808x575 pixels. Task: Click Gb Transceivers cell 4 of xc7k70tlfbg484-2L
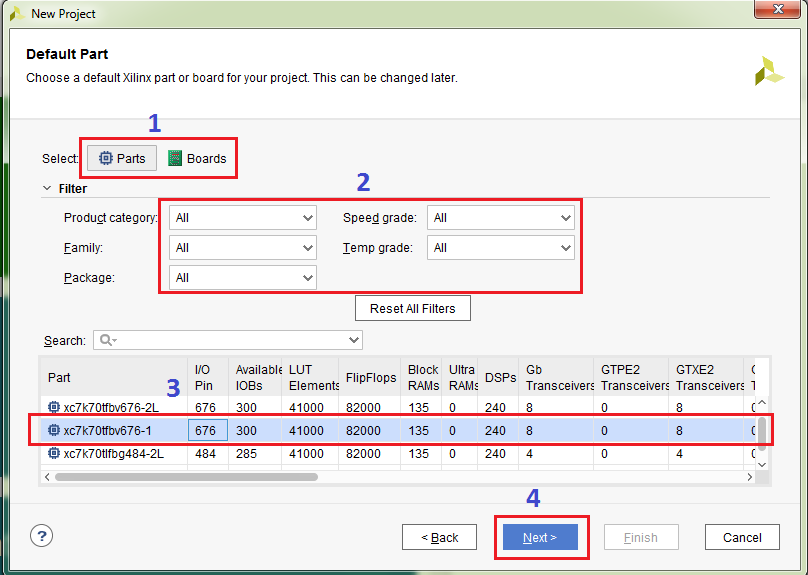point(557,453)
